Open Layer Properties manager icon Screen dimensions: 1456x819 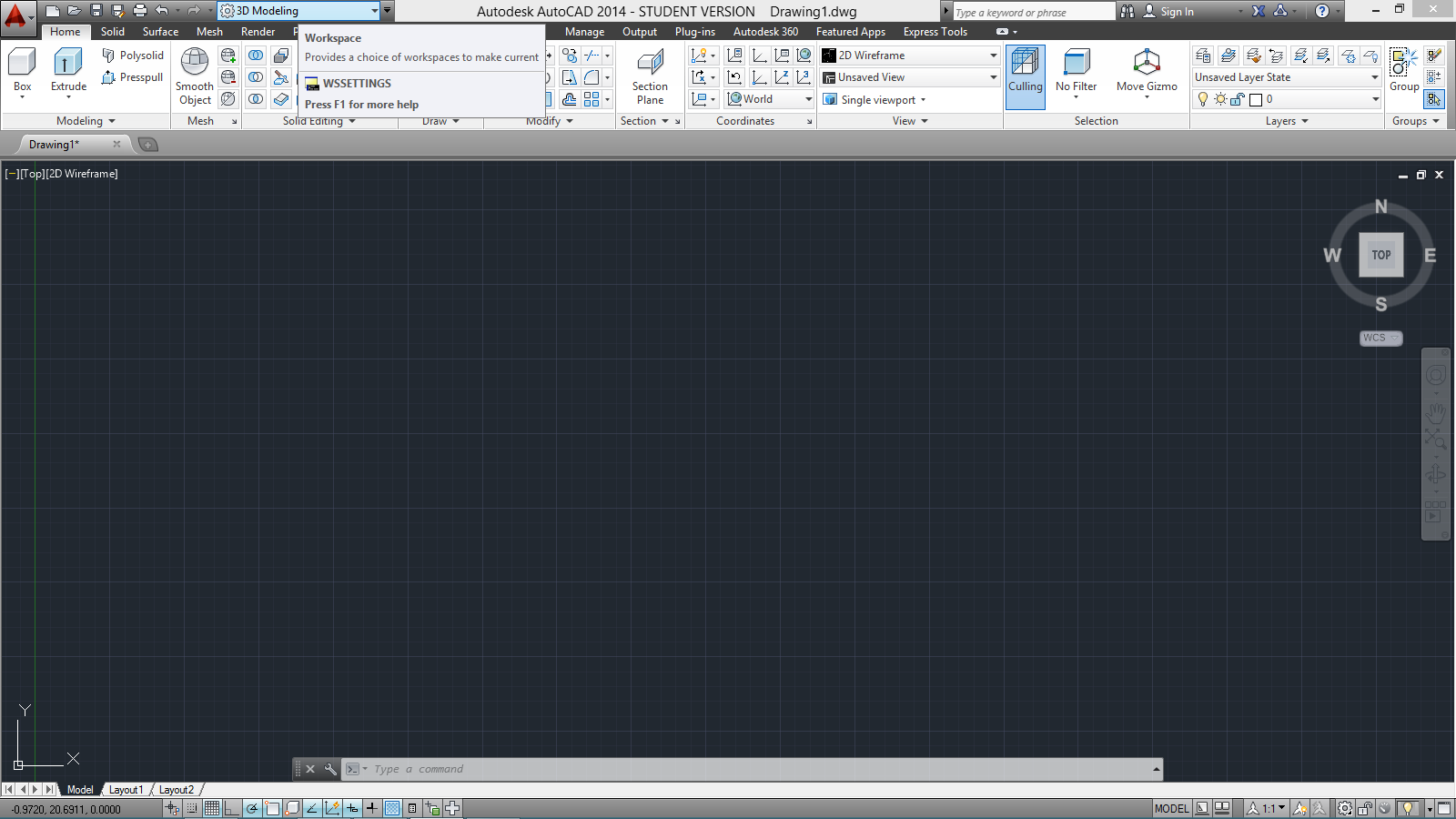1203,56
